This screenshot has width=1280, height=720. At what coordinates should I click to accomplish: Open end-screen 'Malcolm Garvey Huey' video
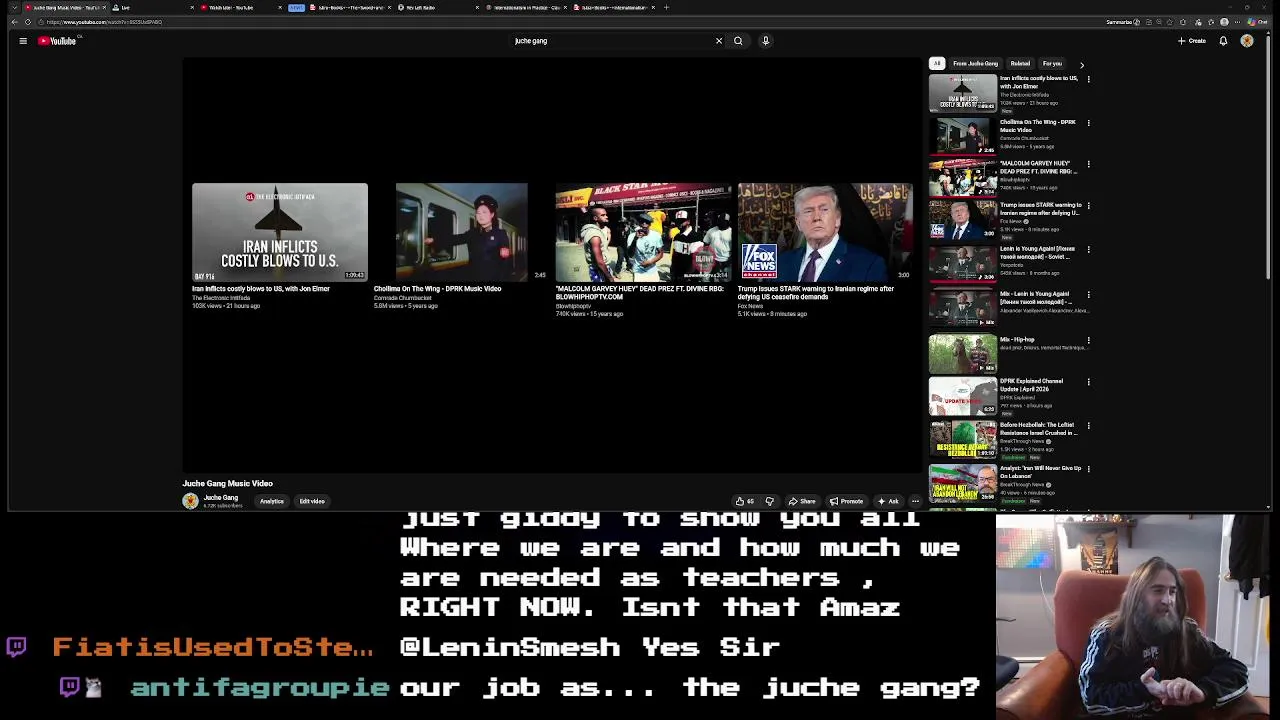[643, 232]
